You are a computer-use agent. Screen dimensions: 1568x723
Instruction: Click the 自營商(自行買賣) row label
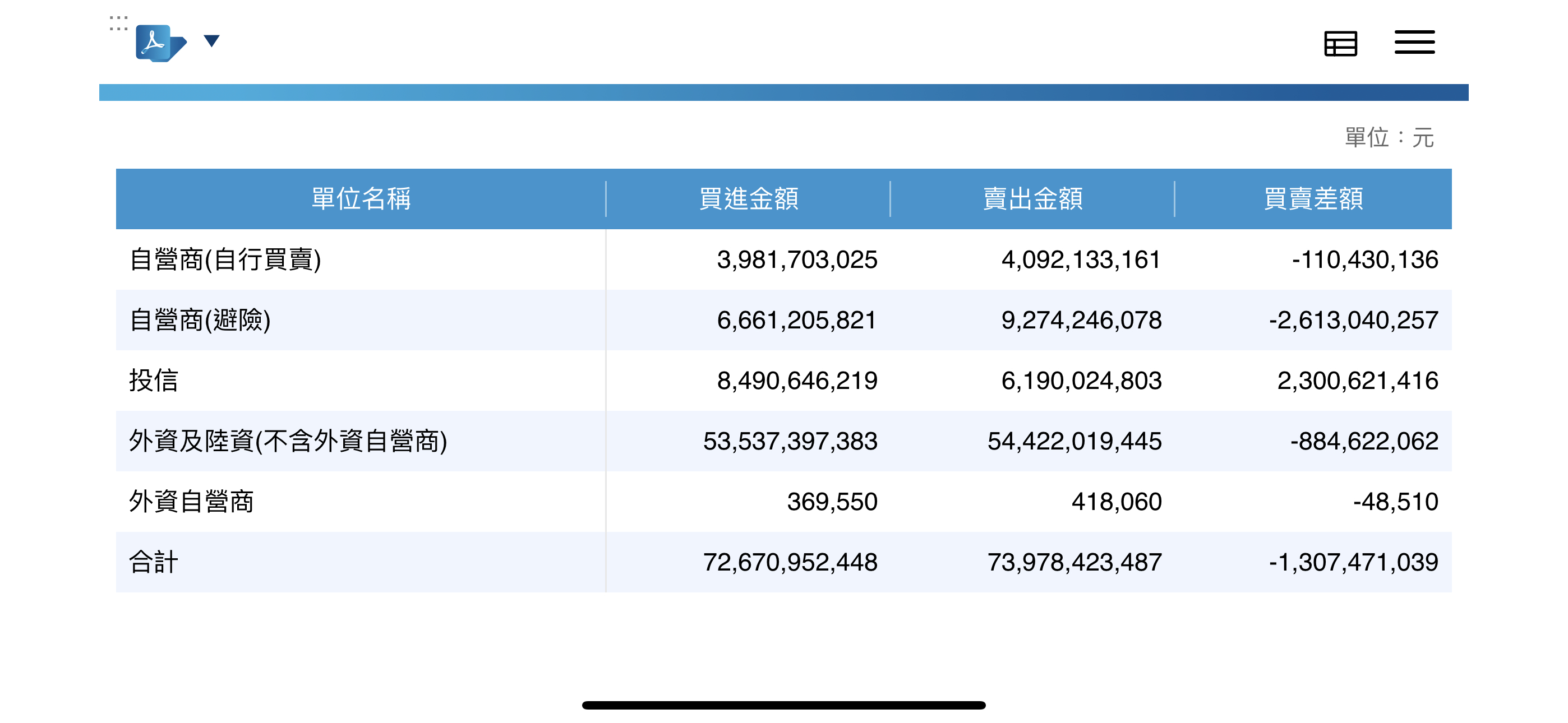225,260
